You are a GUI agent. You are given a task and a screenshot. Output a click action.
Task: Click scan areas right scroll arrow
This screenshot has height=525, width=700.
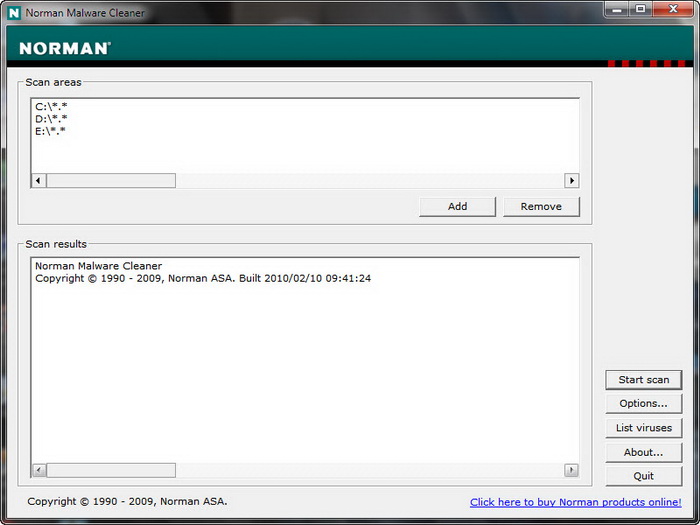coord(571,180)
